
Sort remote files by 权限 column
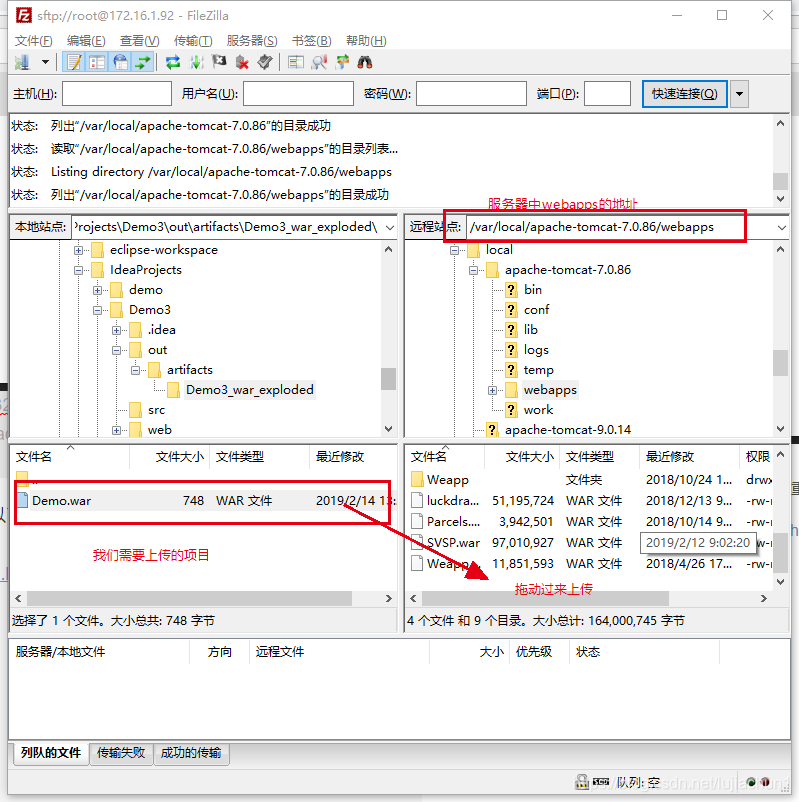point(757,456)
